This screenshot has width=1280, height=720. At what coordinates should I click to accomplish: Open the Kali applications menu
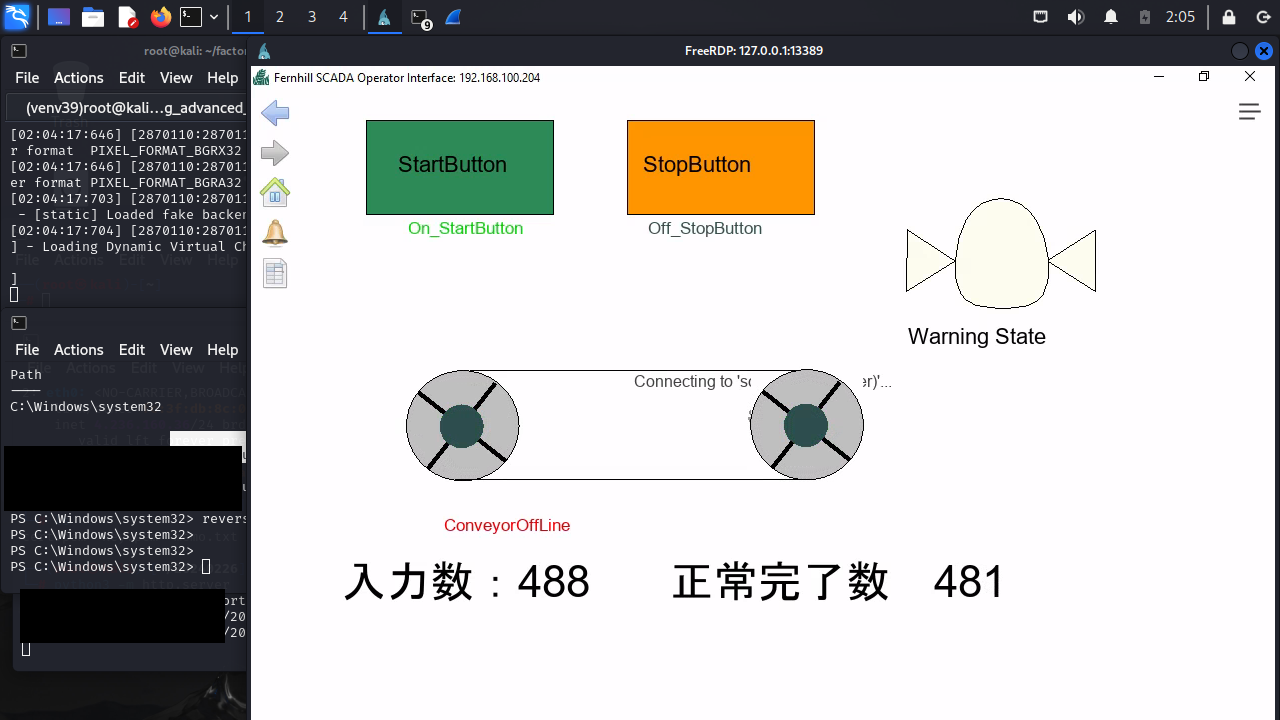pos(18,17)
